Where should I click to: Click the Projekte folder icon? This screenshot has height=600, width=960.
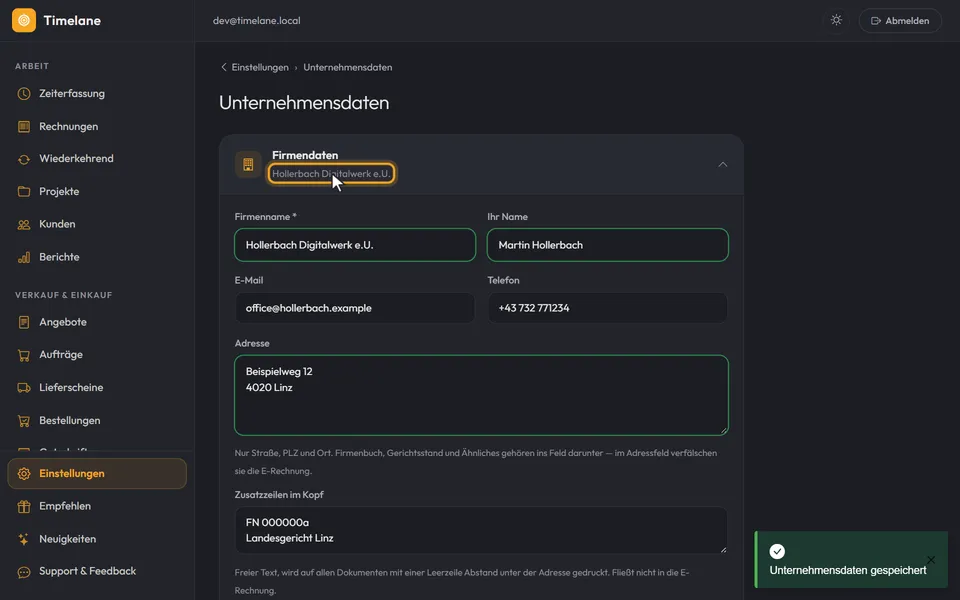click(24, 192)
